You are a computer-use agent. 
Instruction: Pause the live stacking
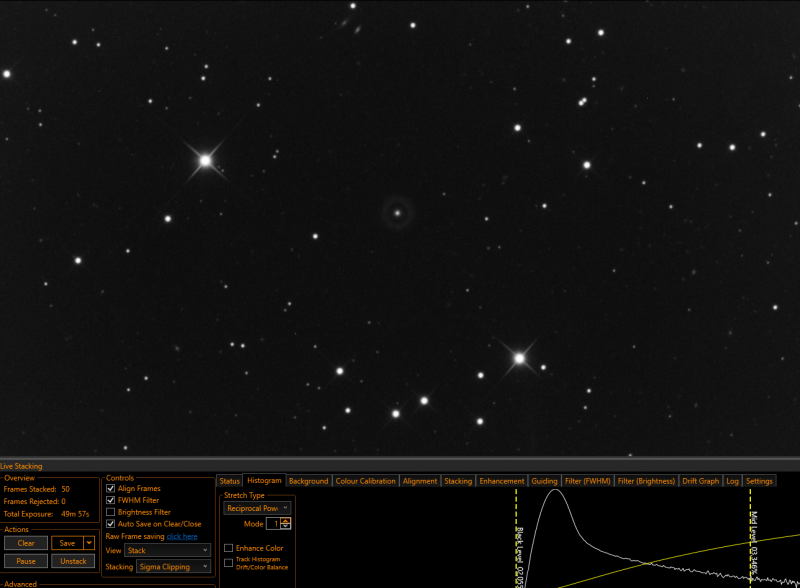(x=26, y=561)
